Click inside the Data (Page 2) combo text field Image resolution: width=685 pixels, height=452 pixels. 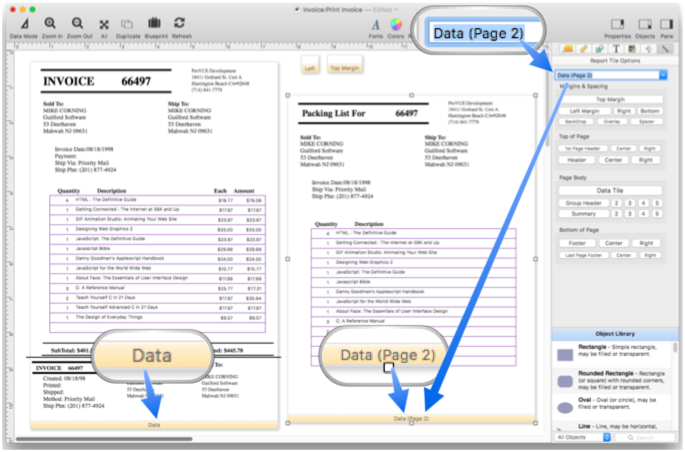(x=606, y=75)
